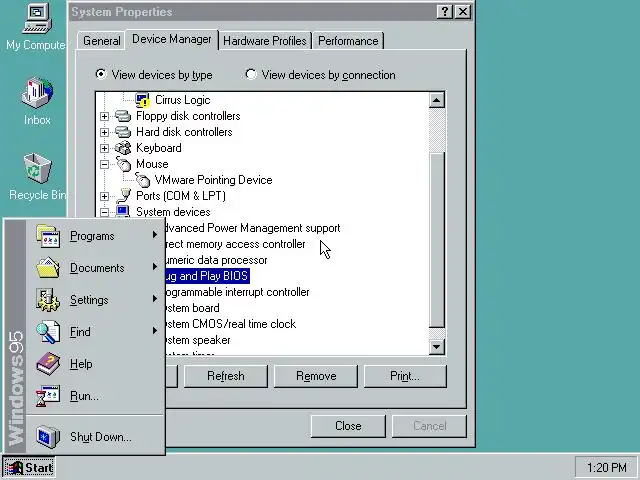Choose Shut Down... in the Start menu

coord(96,437)
